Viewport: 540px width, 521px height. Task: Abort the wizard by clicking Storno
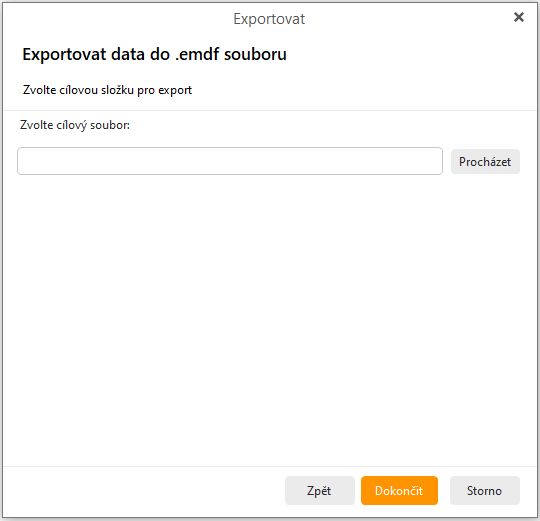(x=485, y=490)
